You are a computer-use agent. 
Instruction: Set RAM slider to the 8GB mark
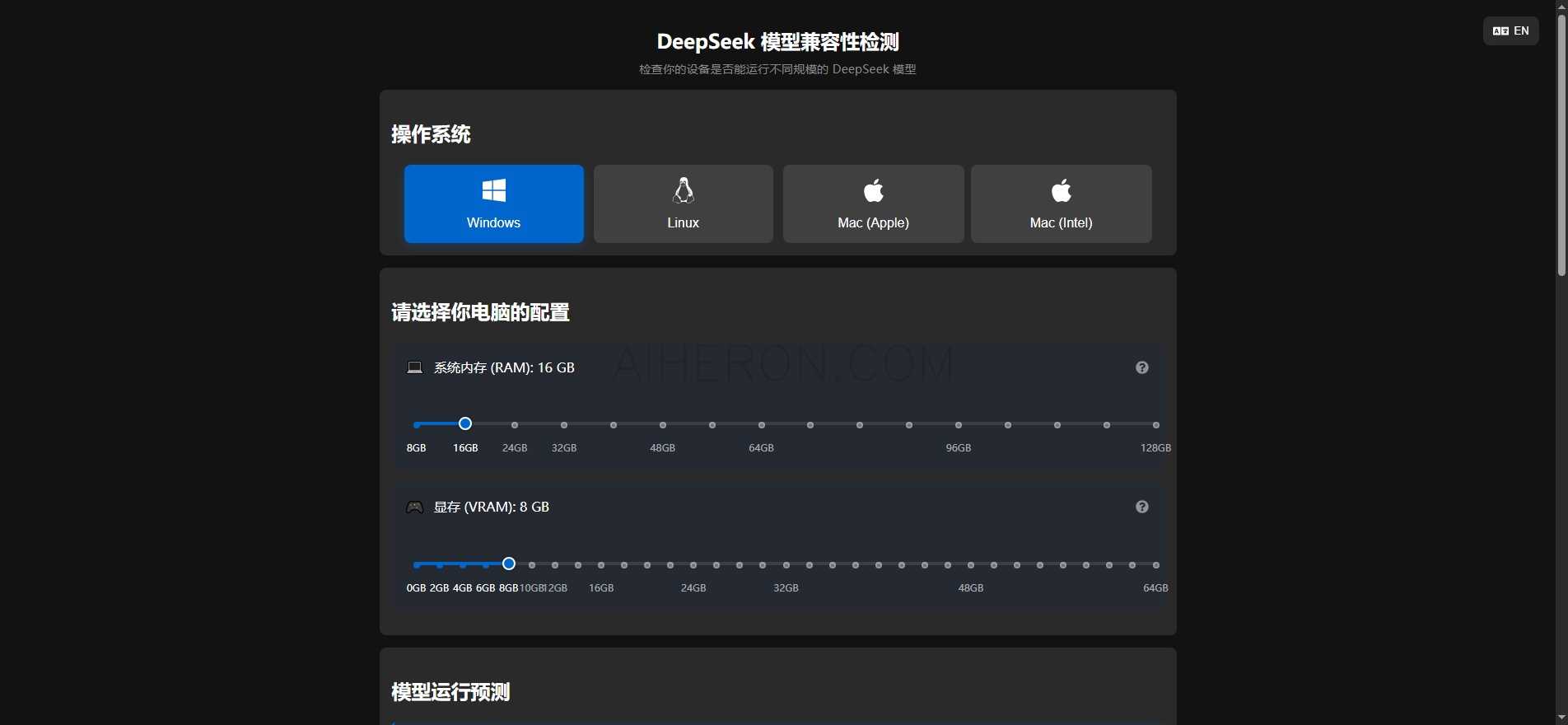pos(417,425)
